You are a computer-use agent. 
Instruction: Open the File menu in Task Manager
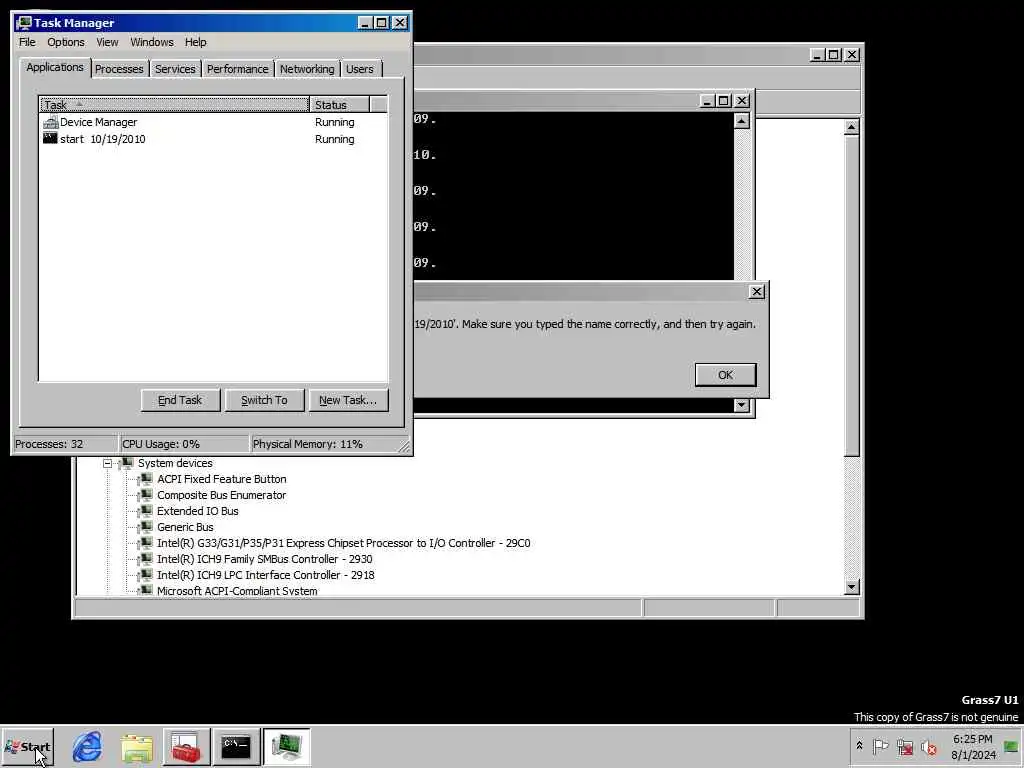27,42
